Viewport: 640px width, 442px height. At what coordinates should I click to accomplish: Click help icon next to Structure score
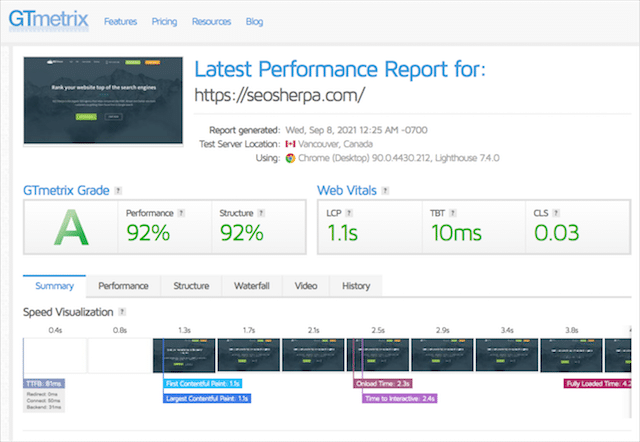pyautogui.click(x=262, y=213)
